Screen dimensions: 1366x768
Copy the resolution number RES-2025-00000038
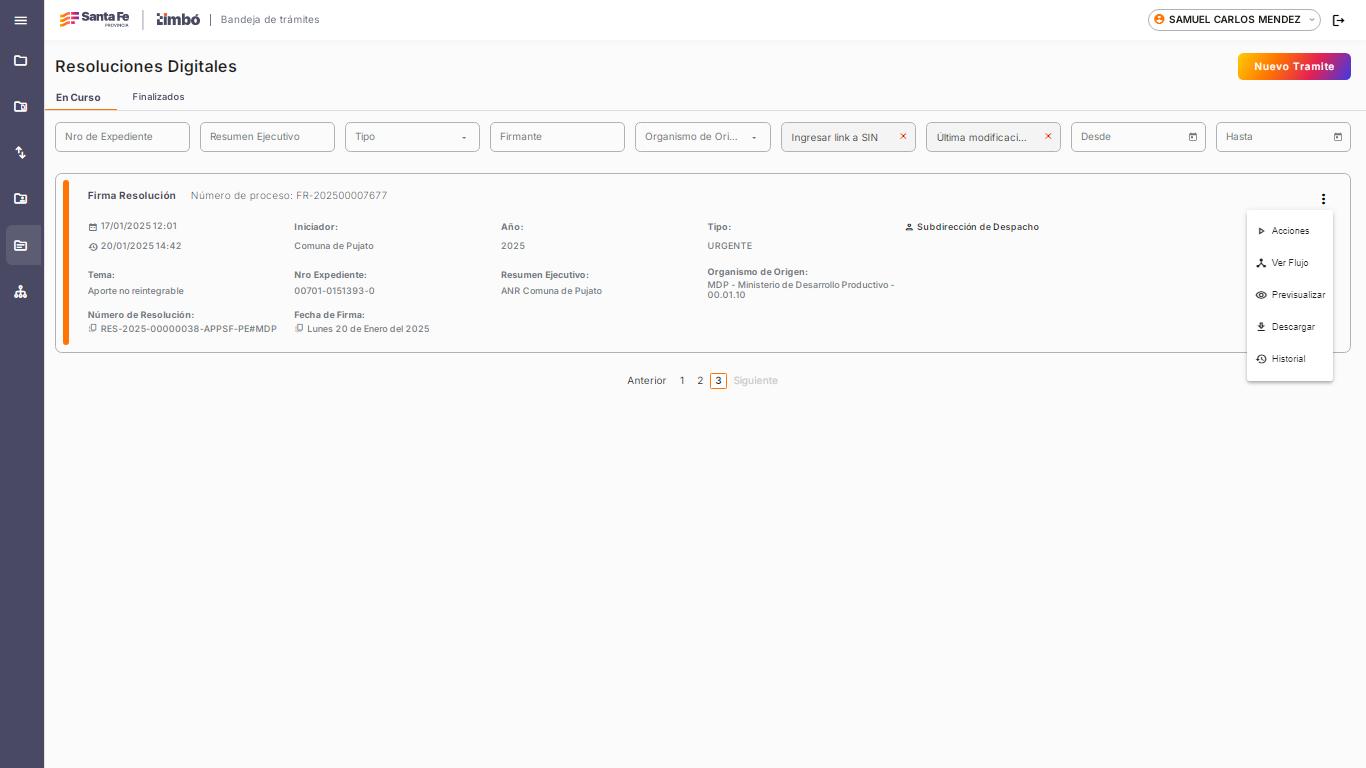click(93, 329)
